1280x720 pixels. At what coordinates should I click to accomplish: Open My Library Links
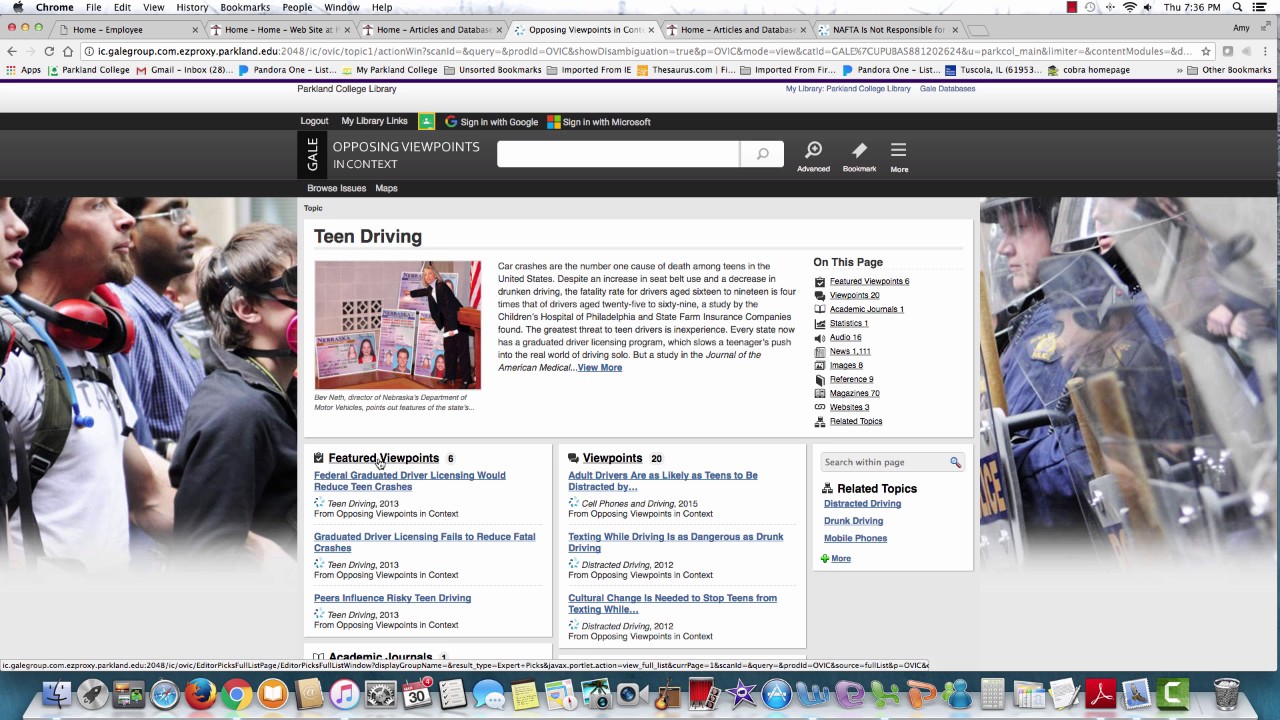point(374,121)
